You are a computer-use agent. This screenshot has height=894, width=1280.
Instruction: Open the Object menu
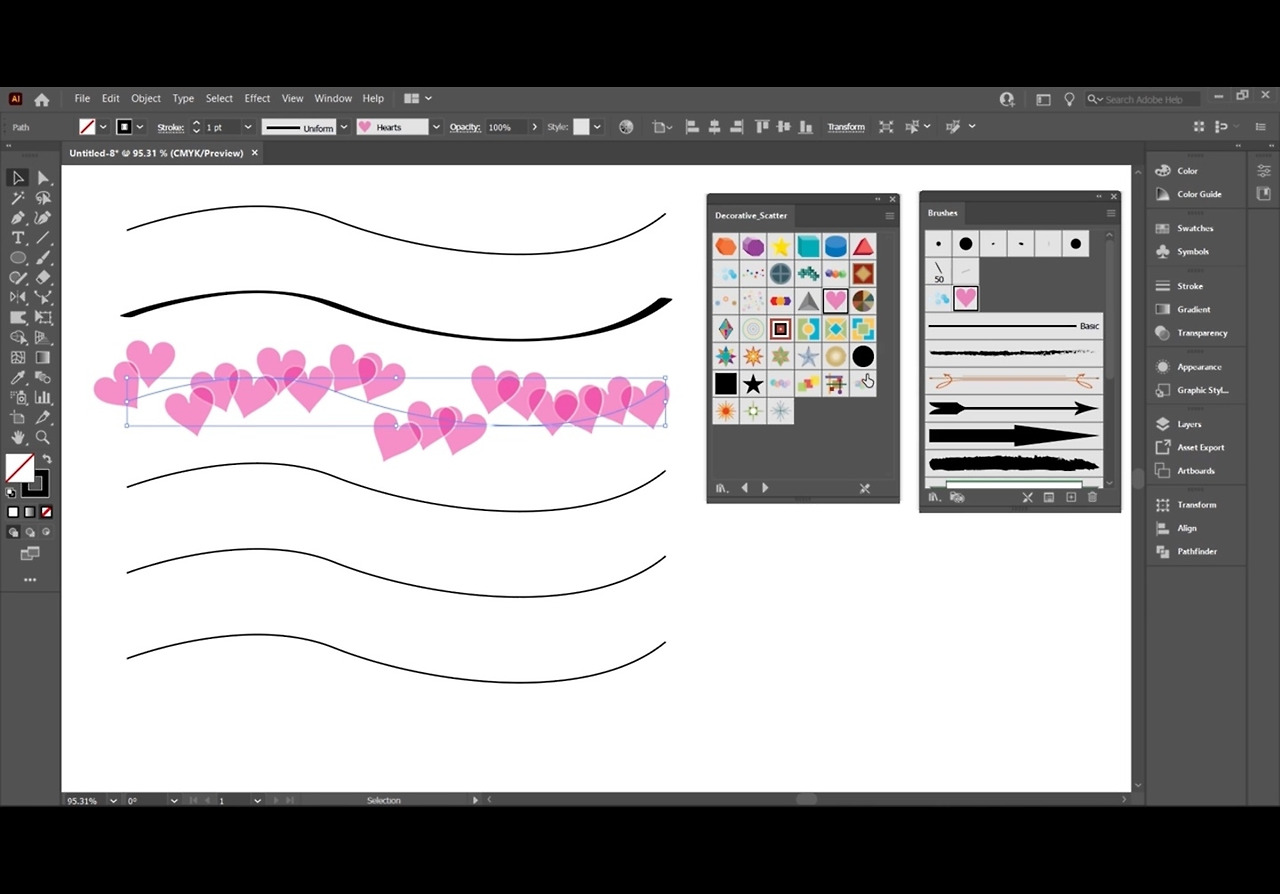pos(146,98)
